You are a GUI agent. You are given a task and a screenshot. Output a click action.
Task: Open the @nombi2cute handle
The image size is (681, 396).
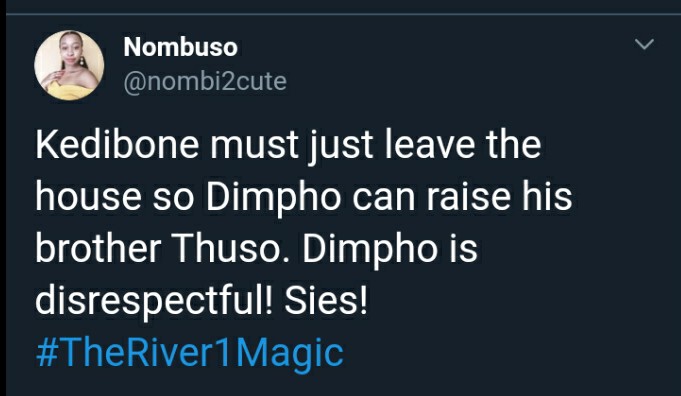tap(205, 82)
